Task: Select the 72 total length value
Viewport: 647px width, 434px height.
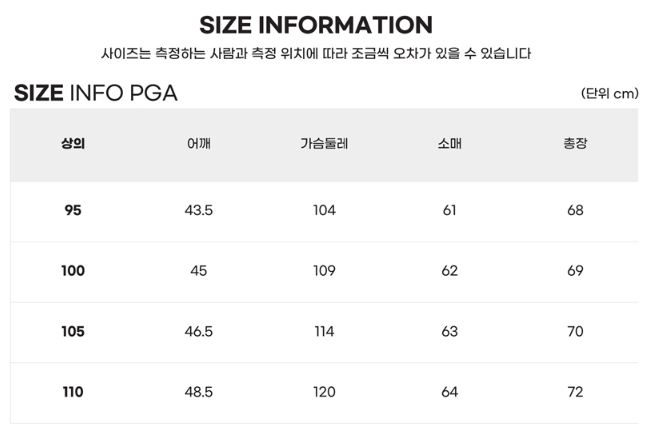Action: (x=575, y=392)
